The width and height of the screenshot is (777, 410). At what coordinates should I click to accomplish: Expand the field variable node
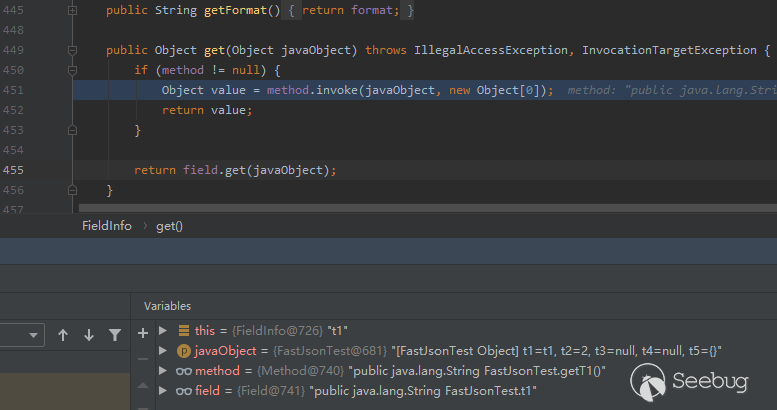click(x=164, y=391)
